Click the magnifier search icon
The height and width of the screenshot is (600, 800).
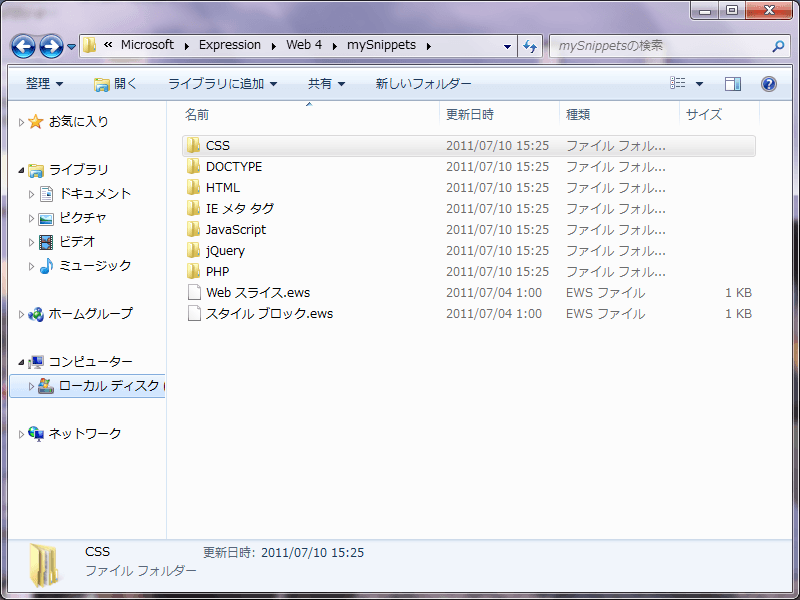tap(778, 46)
